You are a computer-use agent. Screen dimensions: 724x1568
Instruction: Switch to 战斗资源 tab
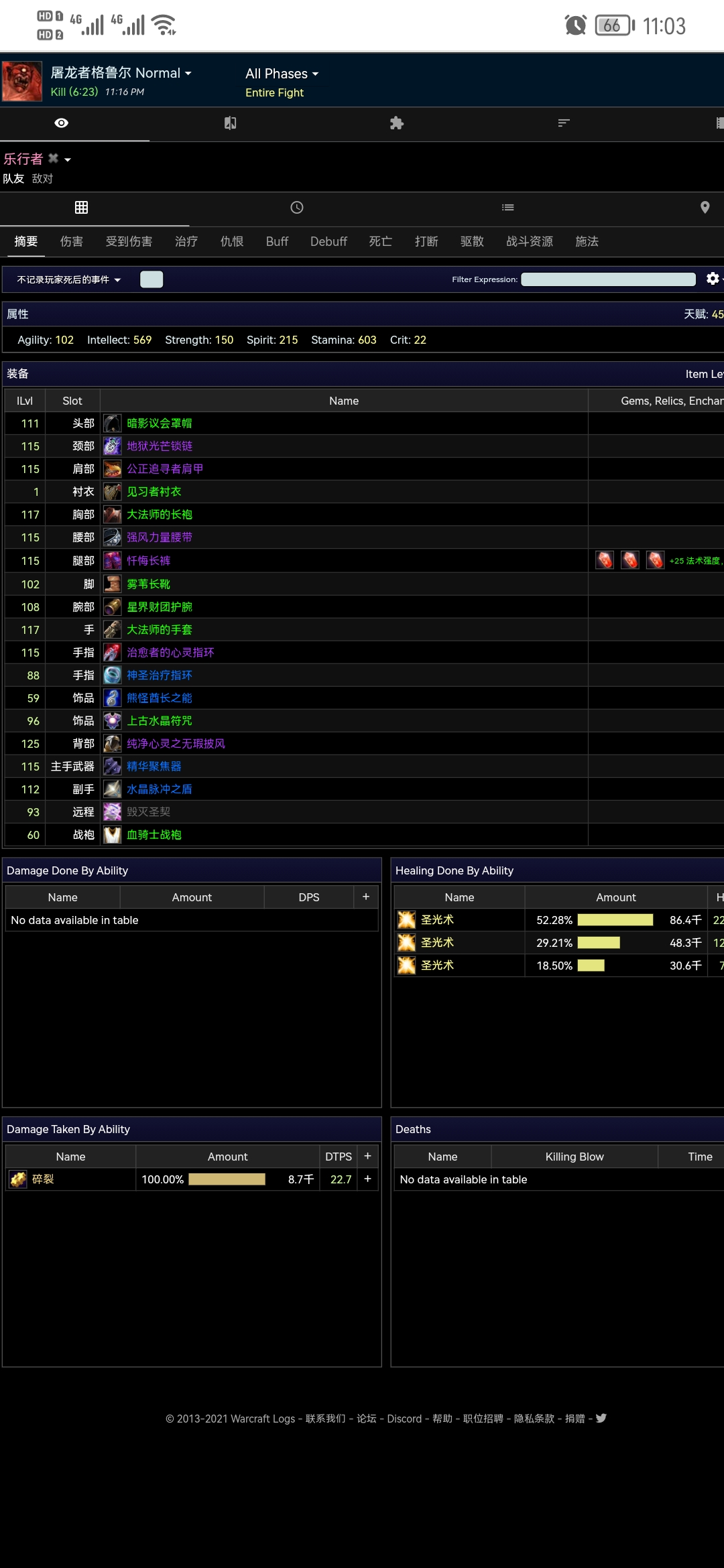point(530,241)
